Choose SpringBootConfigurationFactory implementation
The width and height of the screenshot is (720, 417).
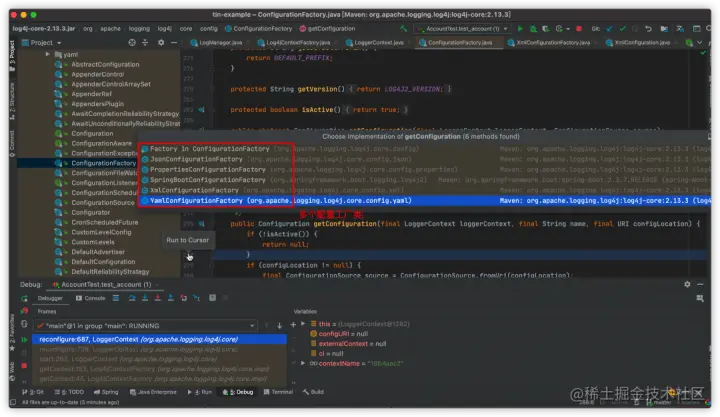click(425, 180)
